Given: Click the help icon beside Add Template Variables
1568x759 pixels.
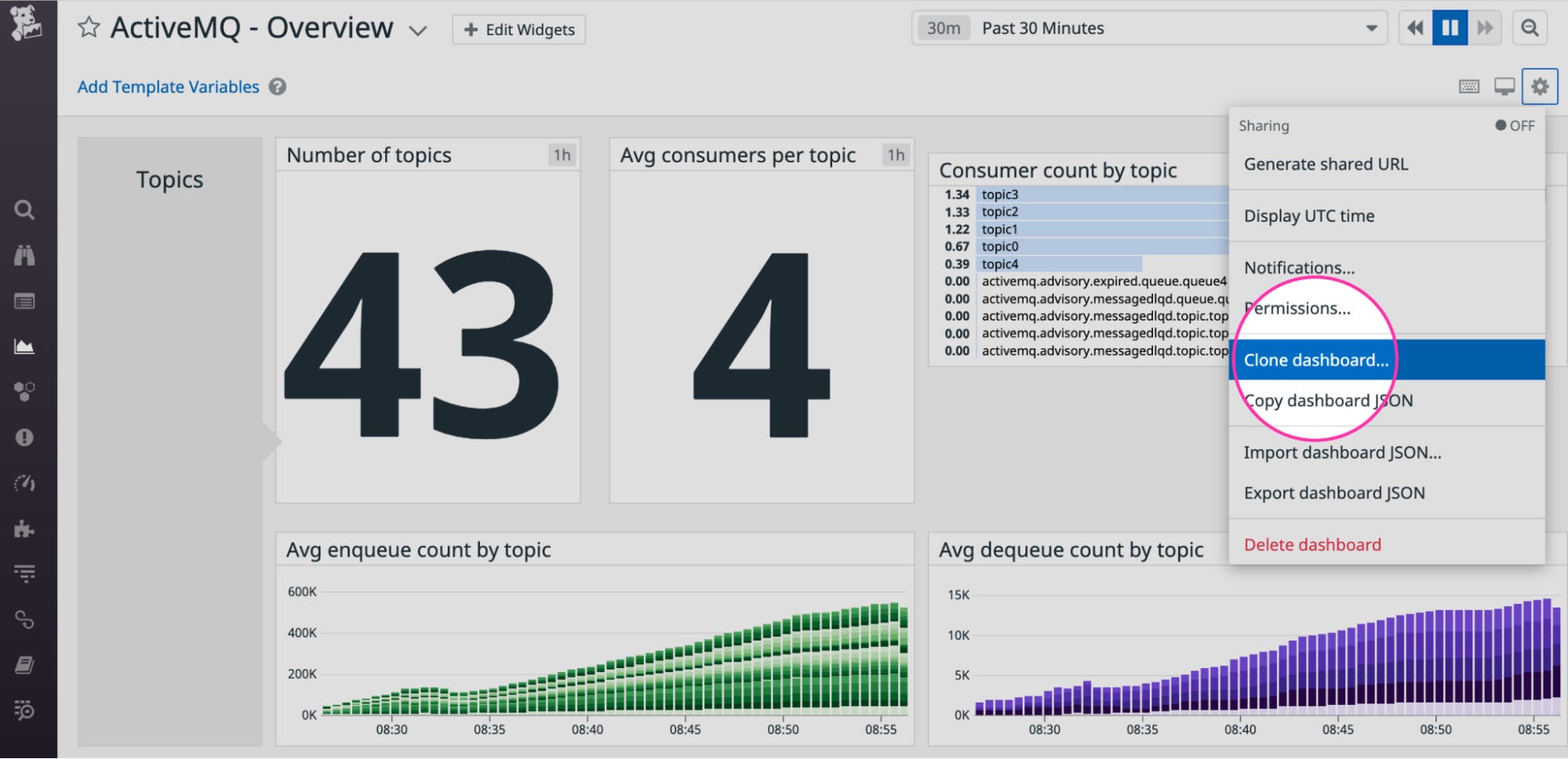Looking at the screenshot, I should click(x=278, y=86).
